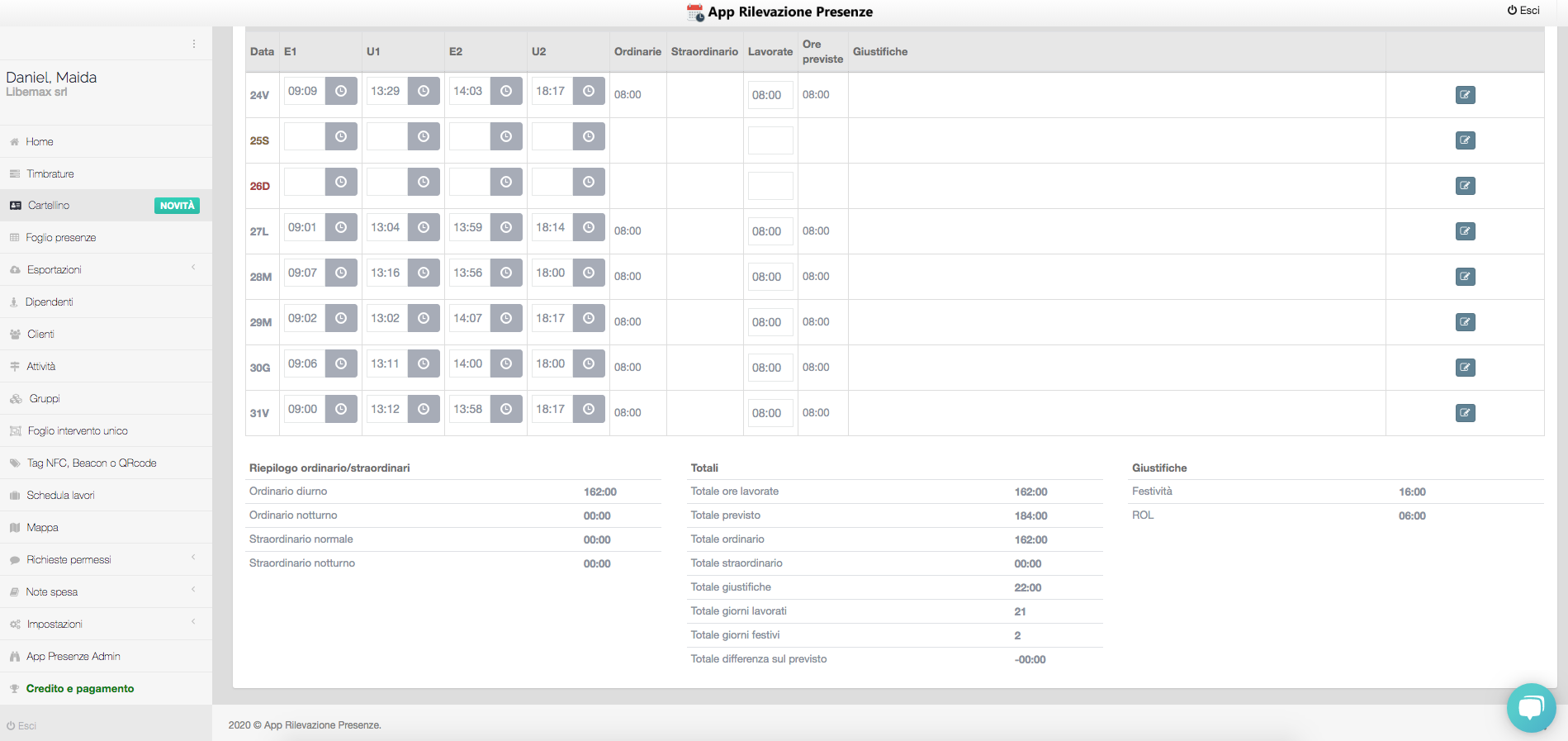Open clock picker for 26D U2 time
Image resolution: width=1568 pixels, height=741 pixels.
[x=589, y=182]
